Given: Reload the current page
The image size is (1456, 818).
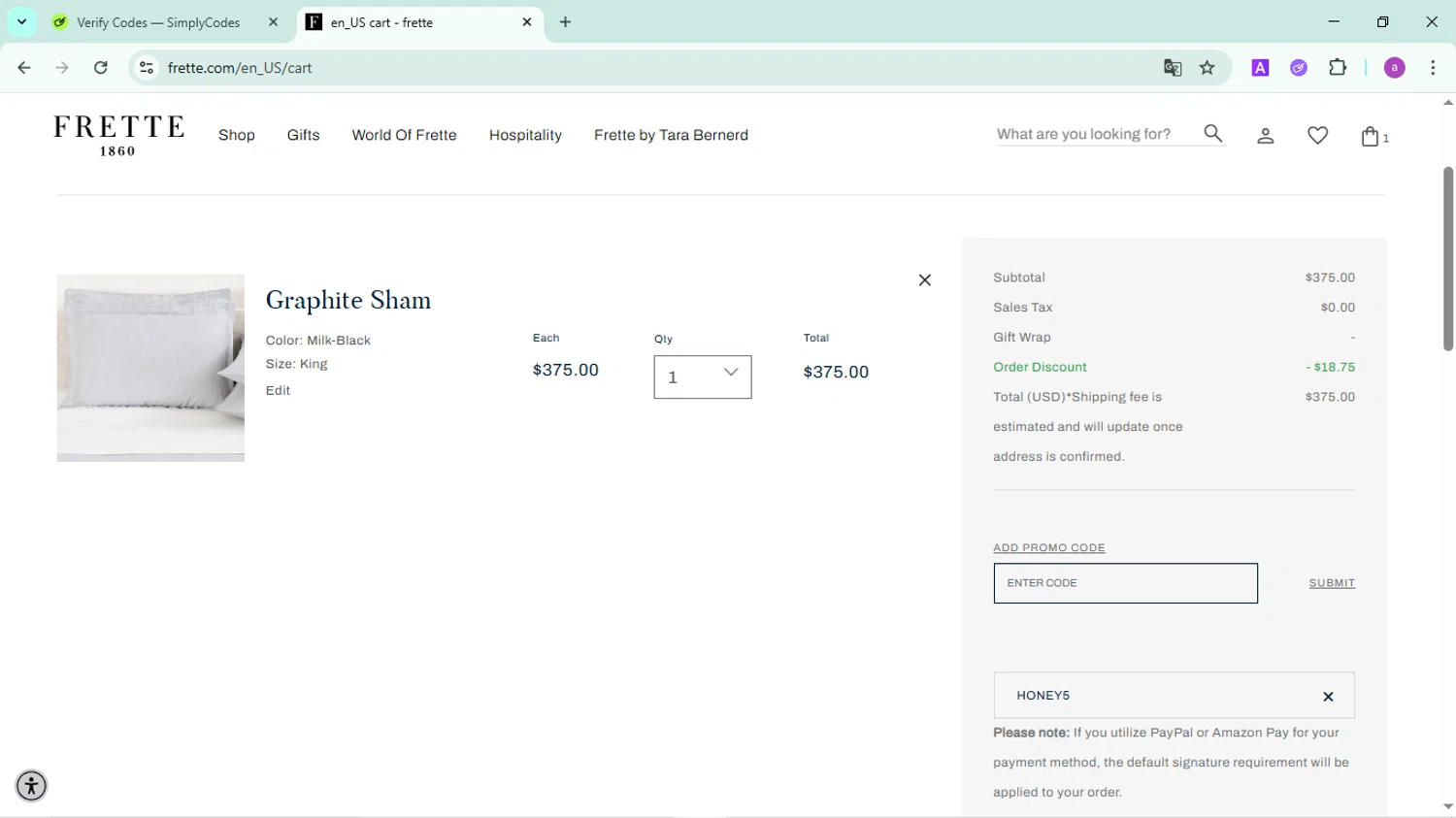Looking at the screenshot, I should pos(101,68).
